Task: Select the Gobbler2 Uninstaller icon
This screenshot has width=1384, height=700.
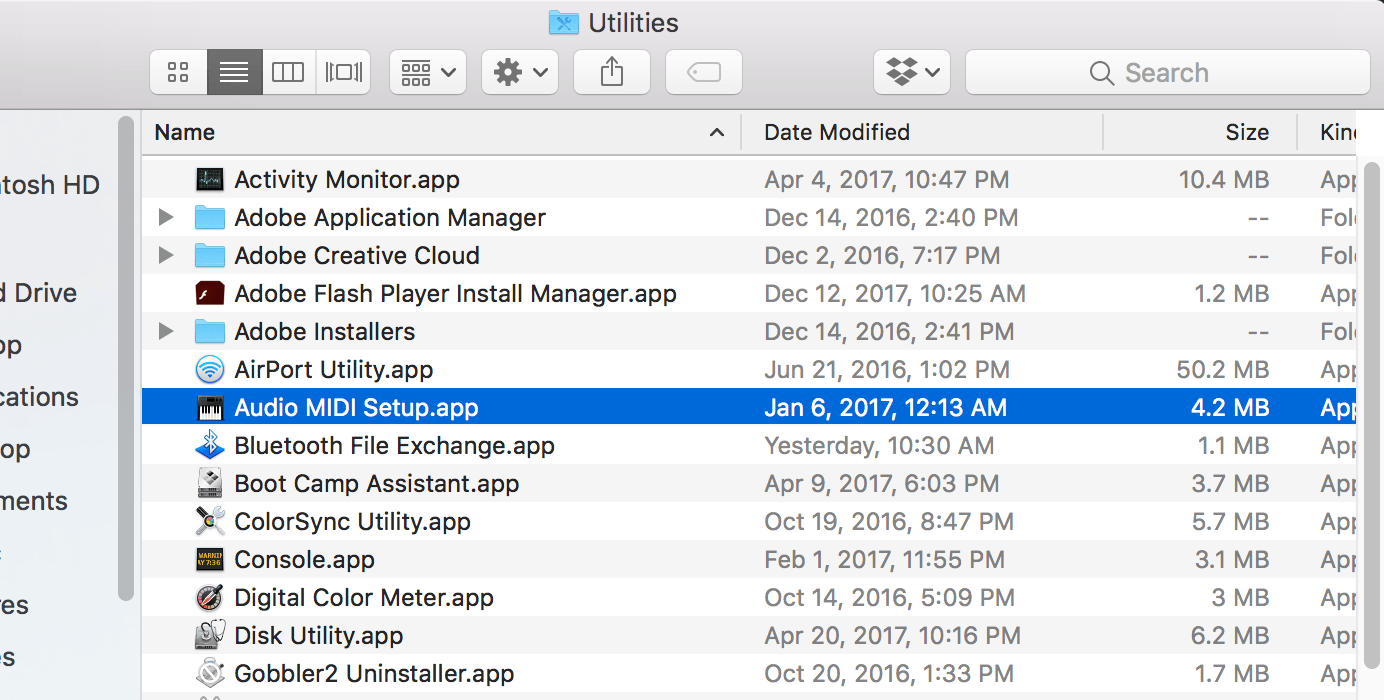Action: tap(210, 674)
